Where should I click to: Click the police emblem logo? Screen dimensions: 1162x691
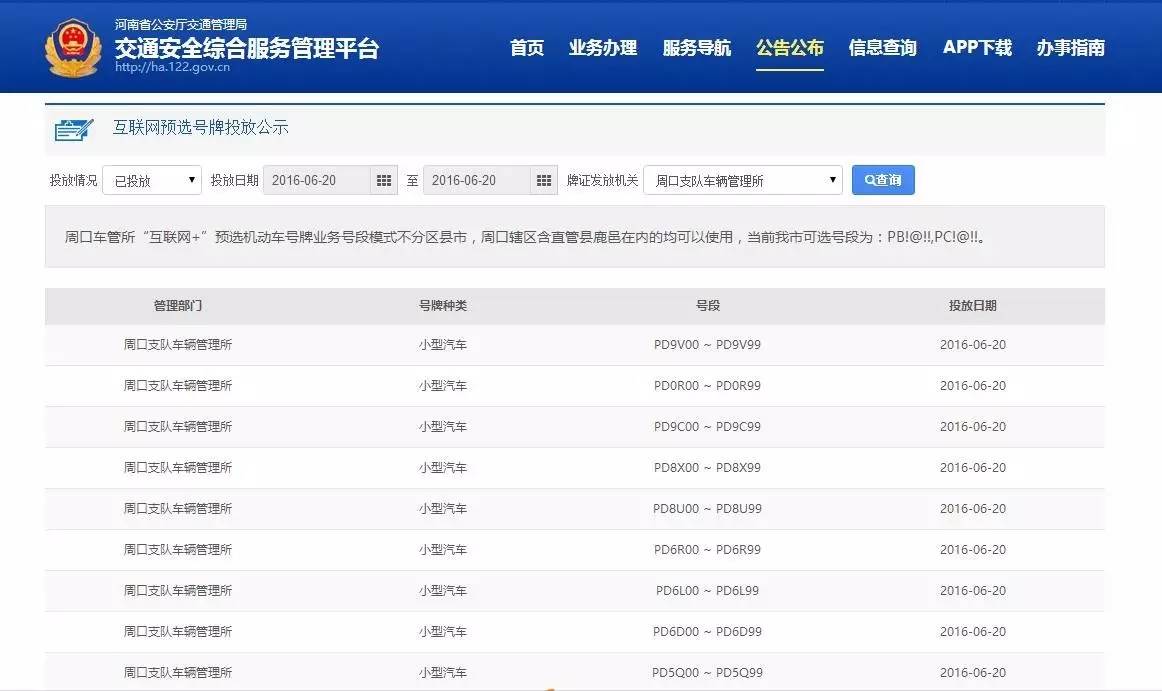tap(74, 45)
